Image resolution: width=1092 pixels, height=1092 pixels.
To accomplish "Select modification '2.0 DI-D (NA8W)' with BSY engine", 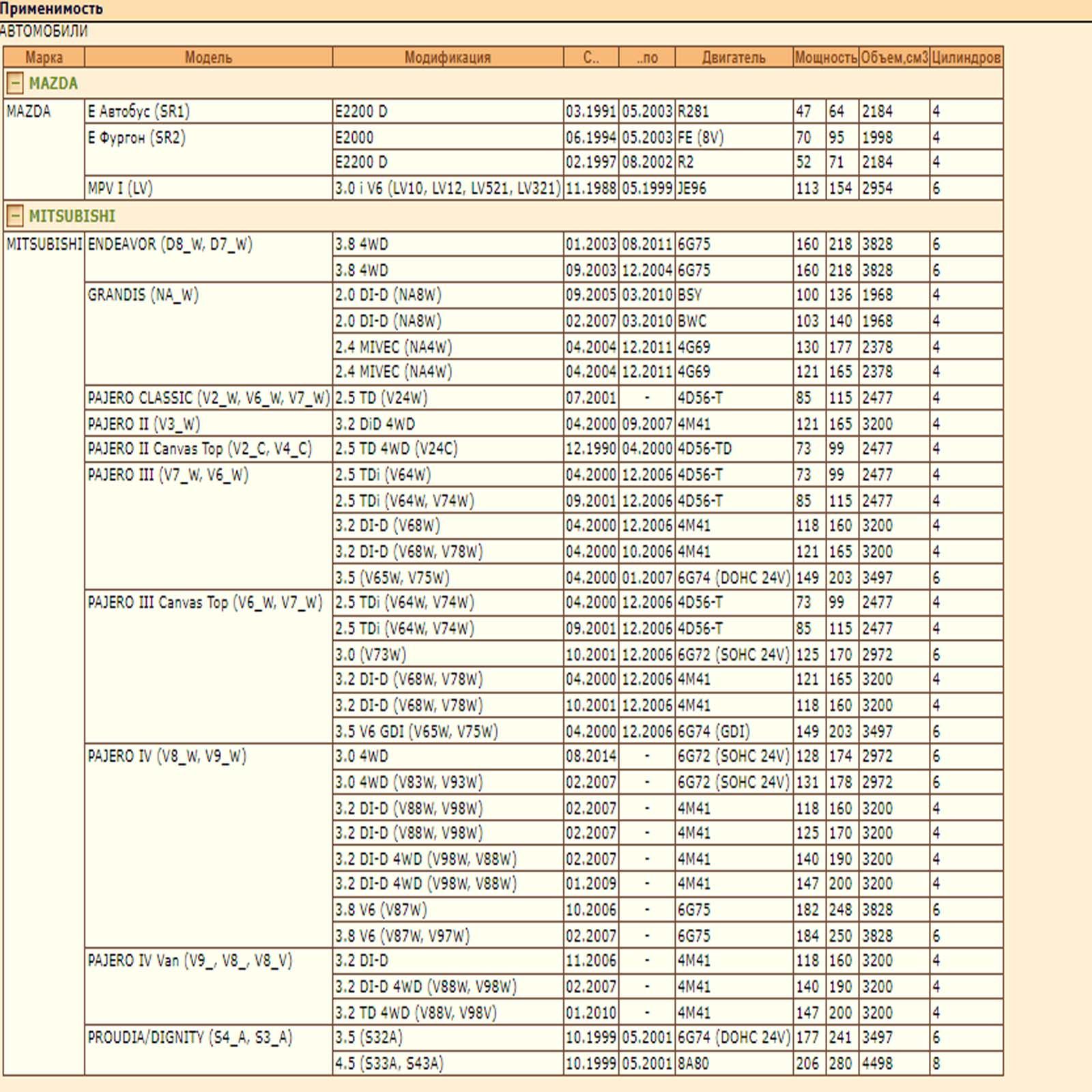I will [x=448, y=295].
